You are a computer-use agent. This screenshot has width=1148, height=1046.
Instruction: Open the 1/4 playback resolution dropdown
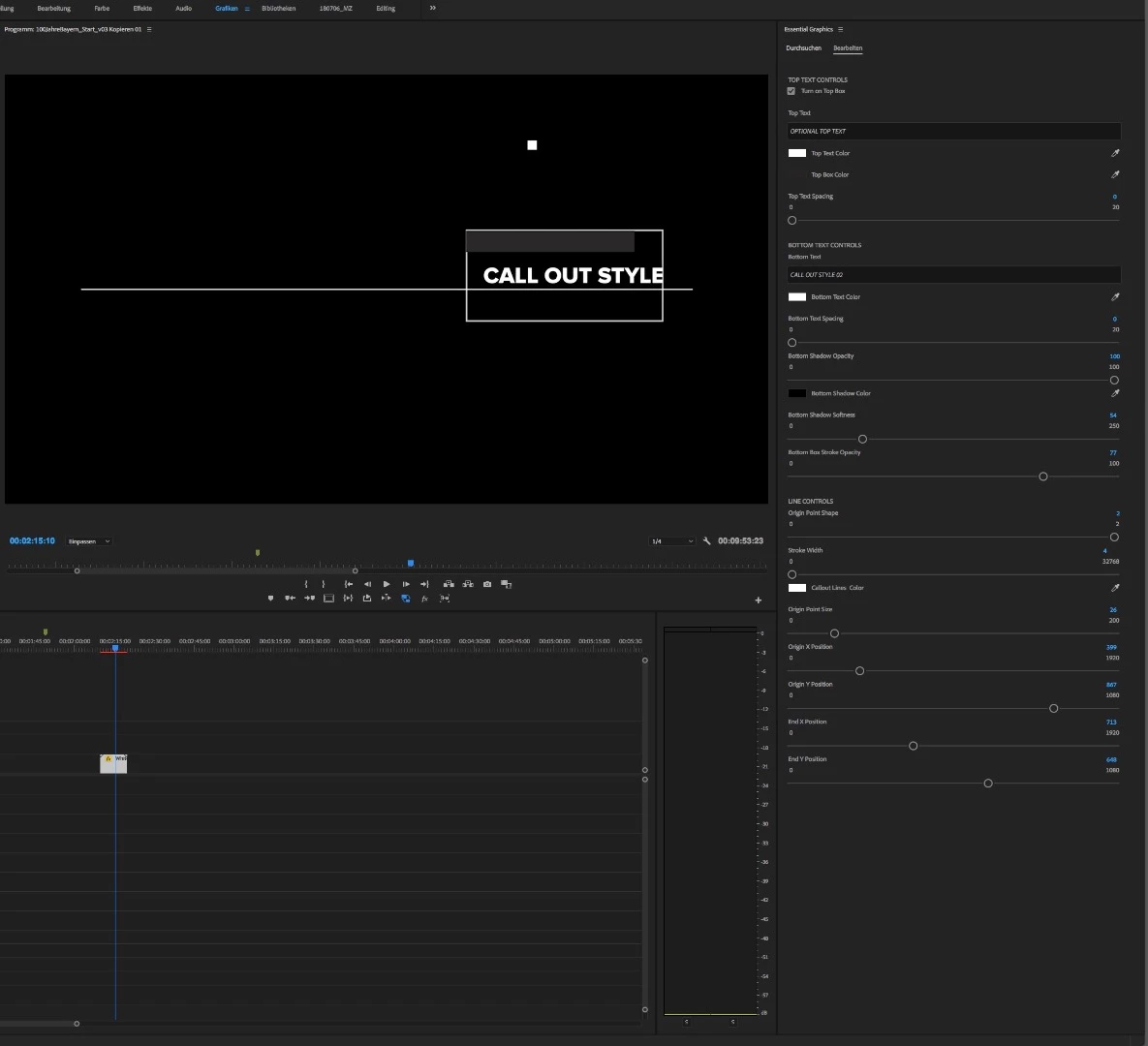pos(672,541)
